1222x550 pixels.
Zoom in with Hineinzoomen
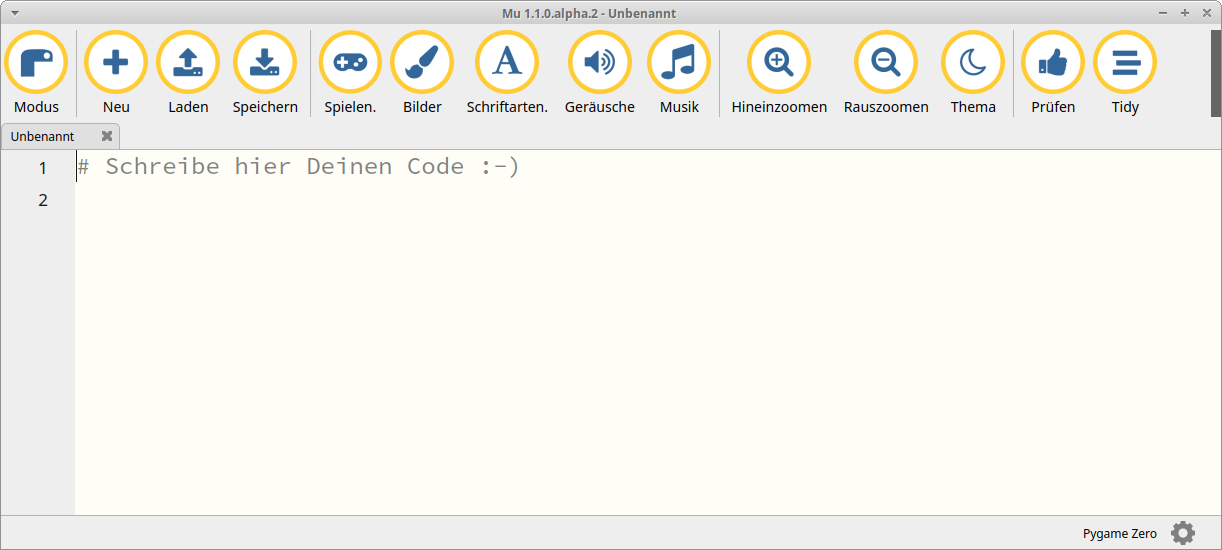(x=779, y=64)
